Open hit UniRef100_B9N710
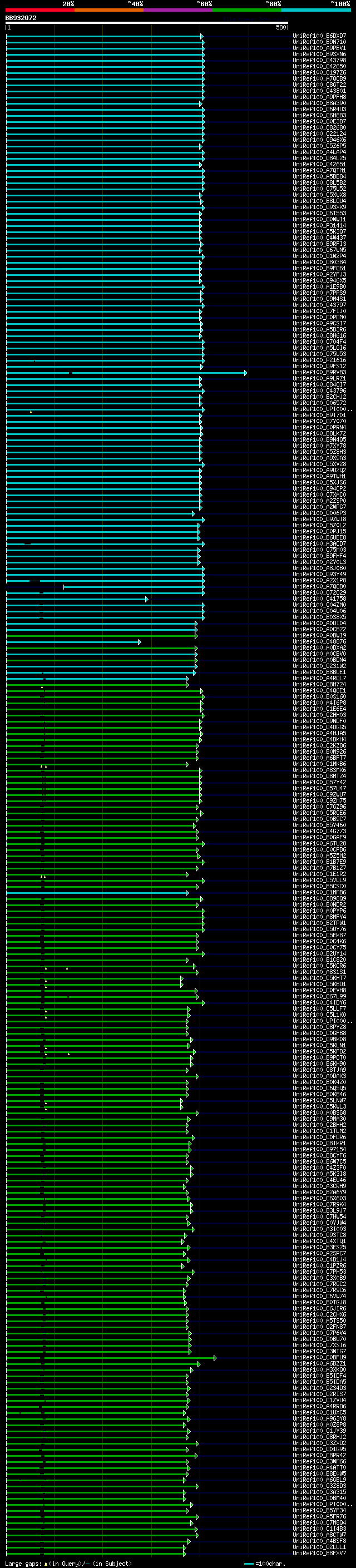Image resolution: width=356 pixels, height=1568 pixels. [319, 42]
